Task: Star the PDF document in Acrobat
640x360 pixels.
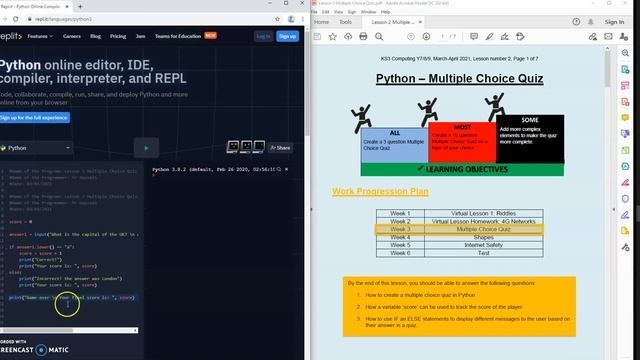Action: point(333,37)
